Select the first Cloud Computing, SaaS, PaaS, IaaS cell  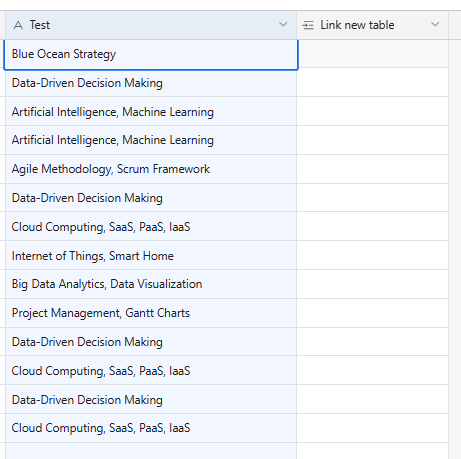[x=151, y=227]
